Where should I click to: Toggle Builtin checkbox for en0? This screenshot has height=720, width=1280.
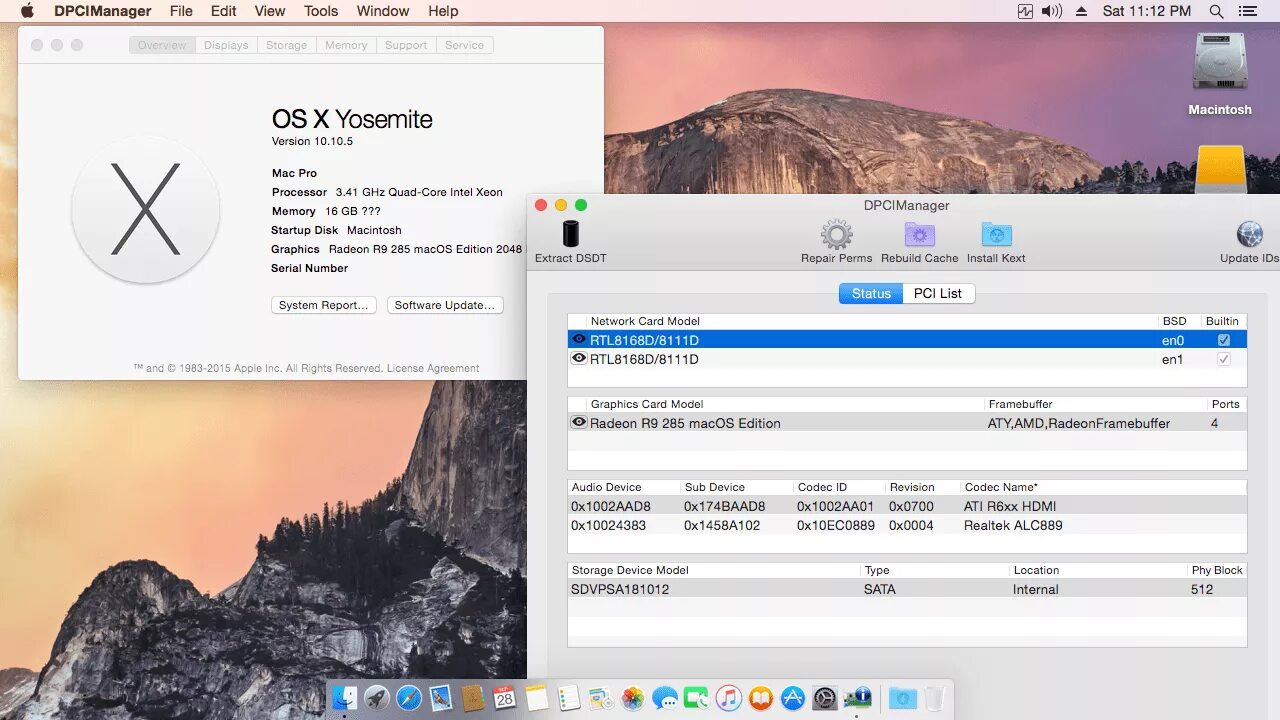click(x=1223, y=340)
